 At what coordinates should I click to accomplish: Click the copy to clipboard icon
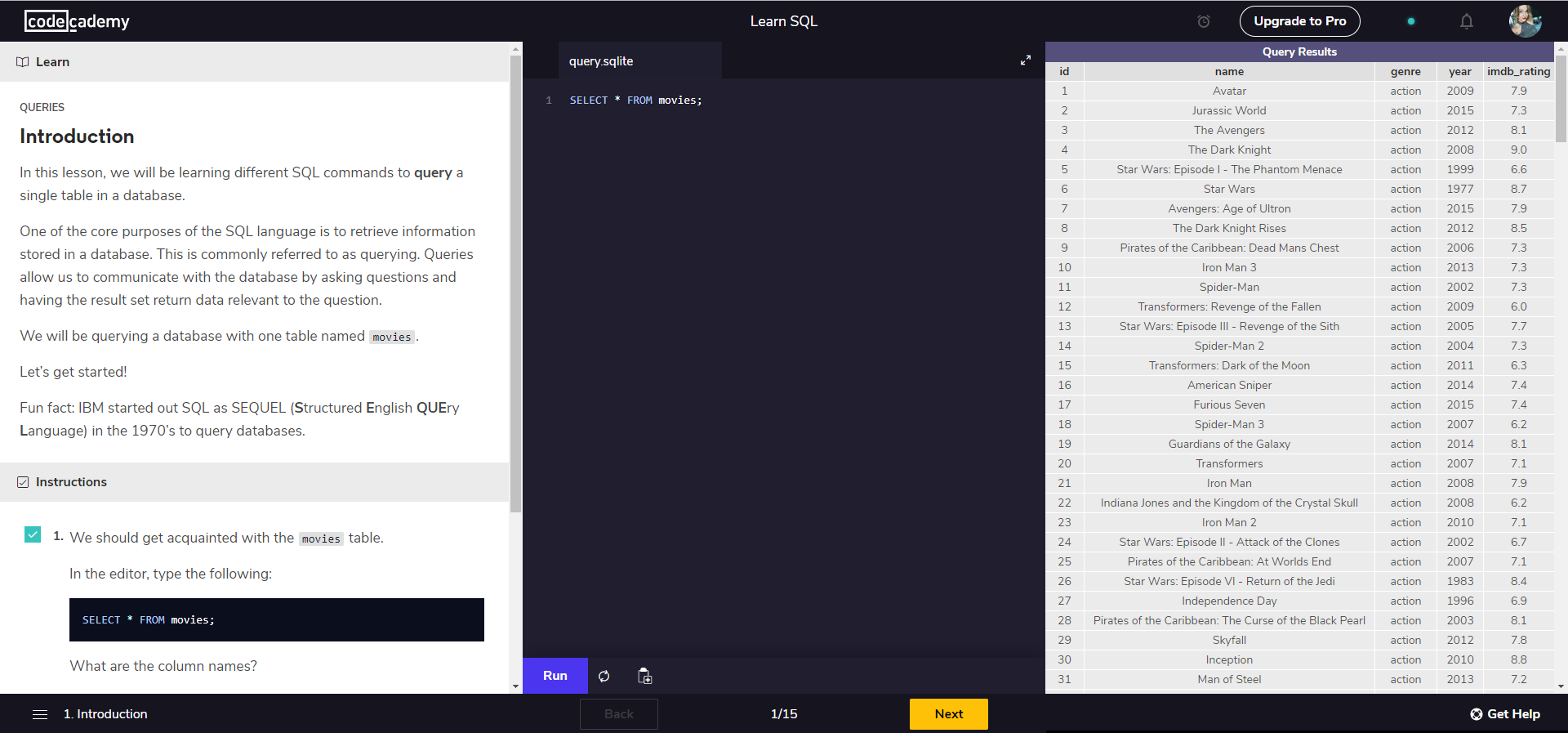click(x=644, y=676)
